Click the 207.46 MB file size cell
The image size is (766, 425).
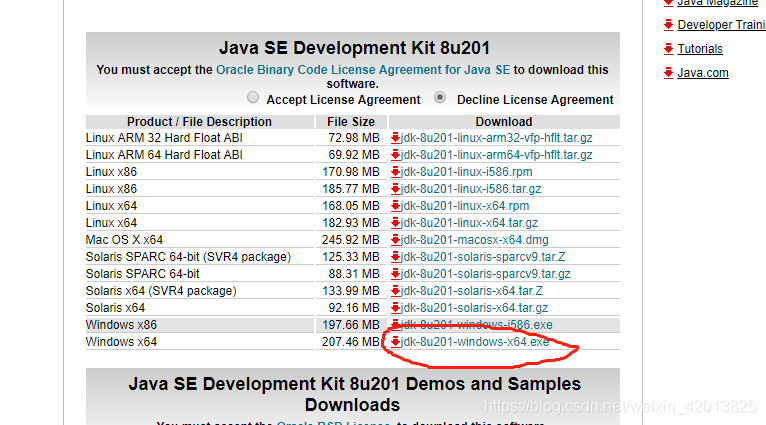351,342
